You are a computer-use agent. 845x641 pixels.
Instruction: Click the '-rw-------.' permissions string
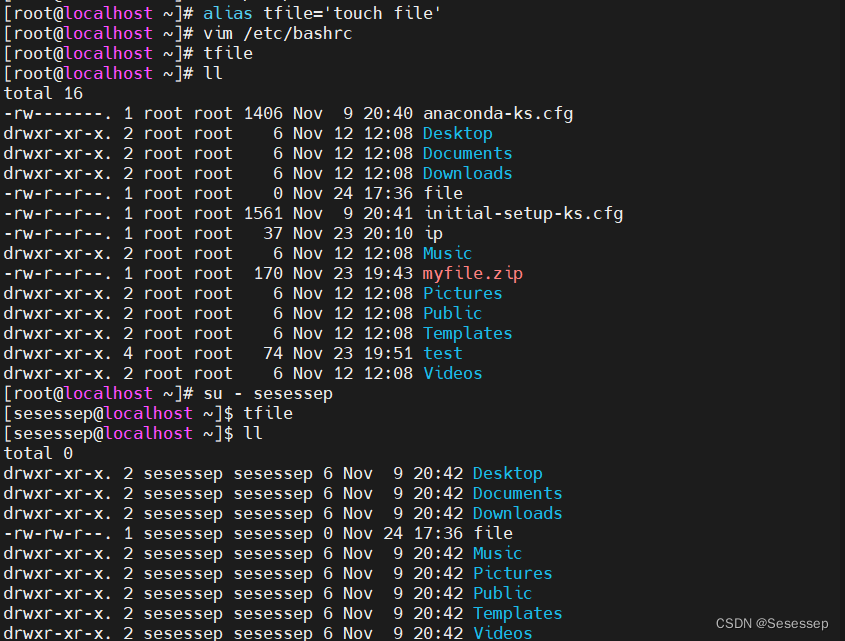[58, 113]
